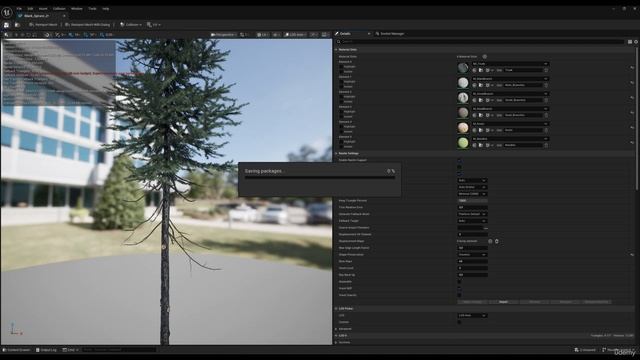The image size is (640, 360).
Task: Save the asset with the toolbar Save icon
Action: pyautogui.click(x=6, y=25)
